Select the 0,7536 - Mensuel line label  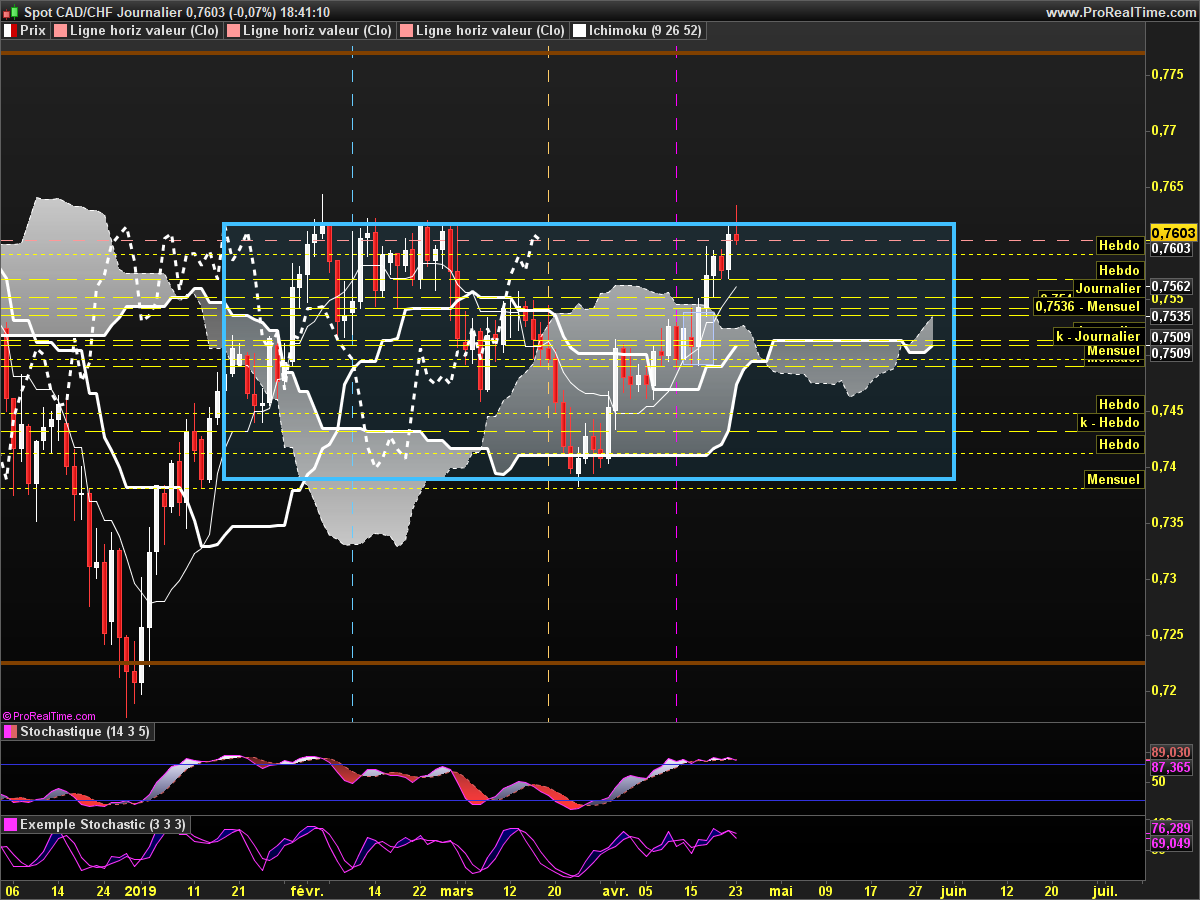click(x=1087, y=307)
